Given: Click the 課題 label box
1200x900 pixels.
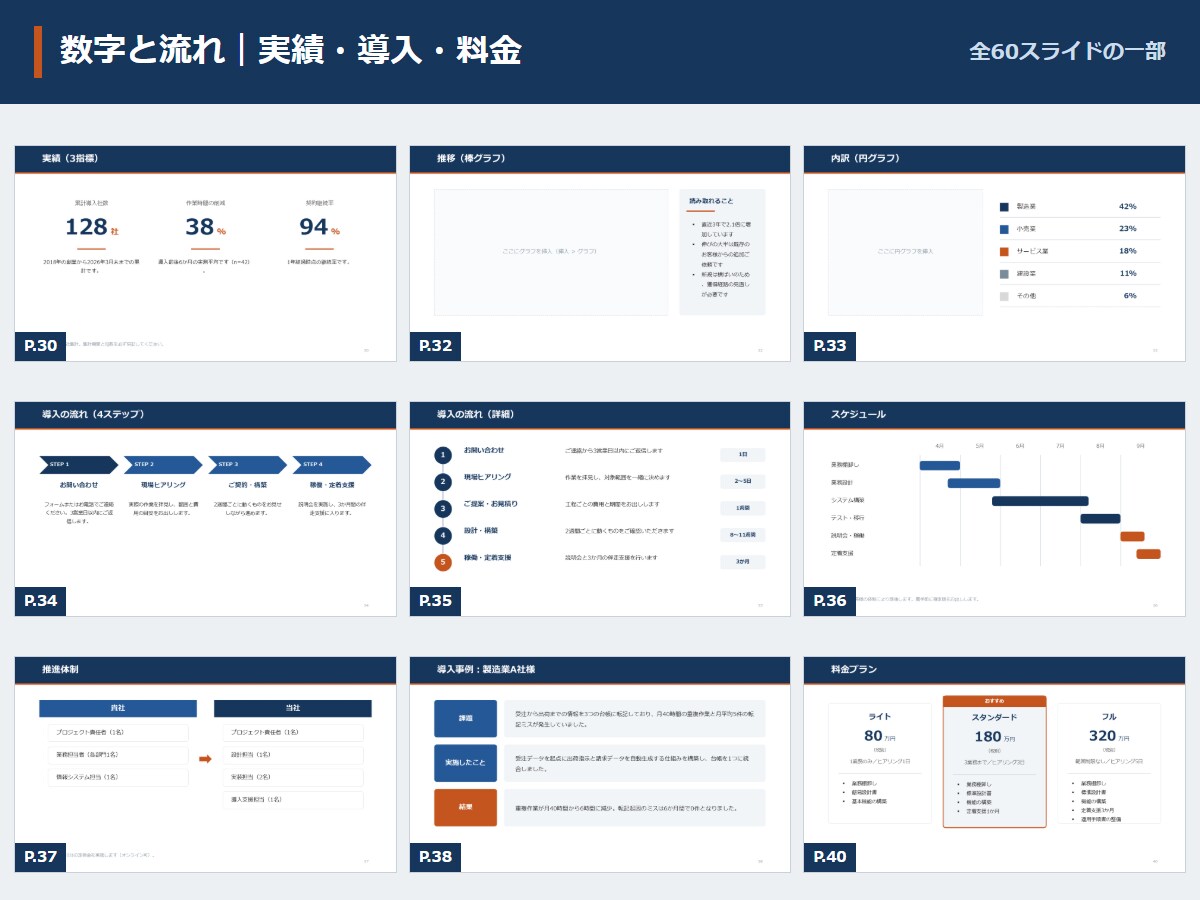Looking at the screenshot, I should click(x=465, y=718).
